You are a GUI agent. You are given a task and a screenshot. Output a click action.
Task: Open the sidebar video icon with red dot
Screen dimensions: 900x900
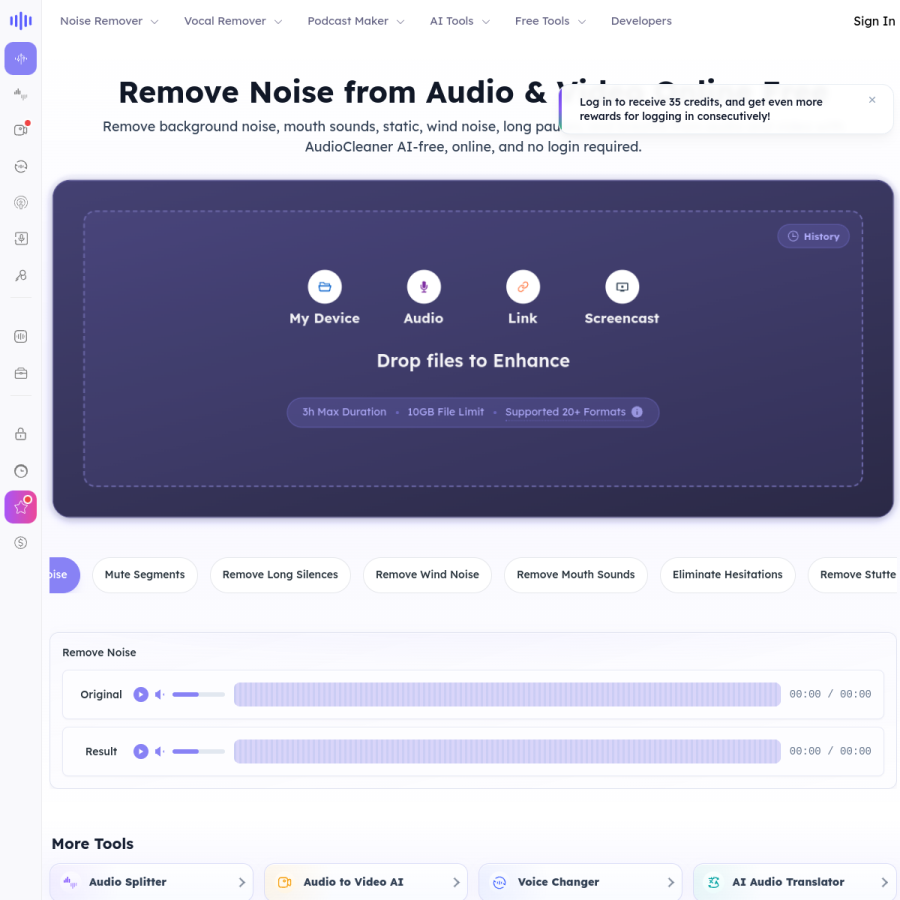tap(21, 129)
